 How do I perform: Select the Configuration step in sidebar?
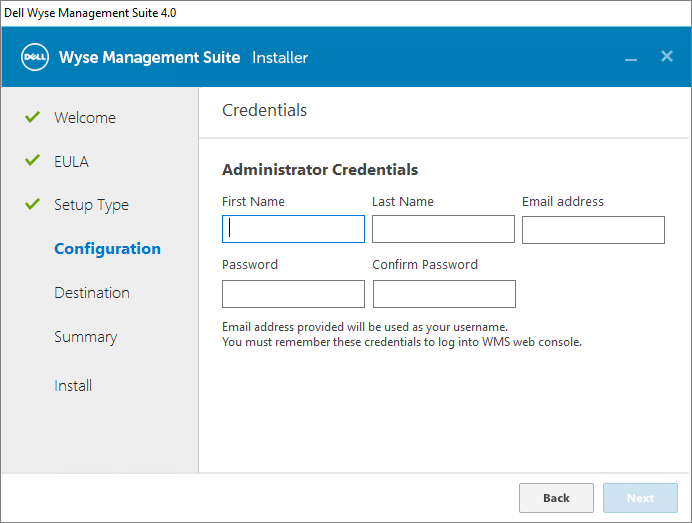click(107, 249)
